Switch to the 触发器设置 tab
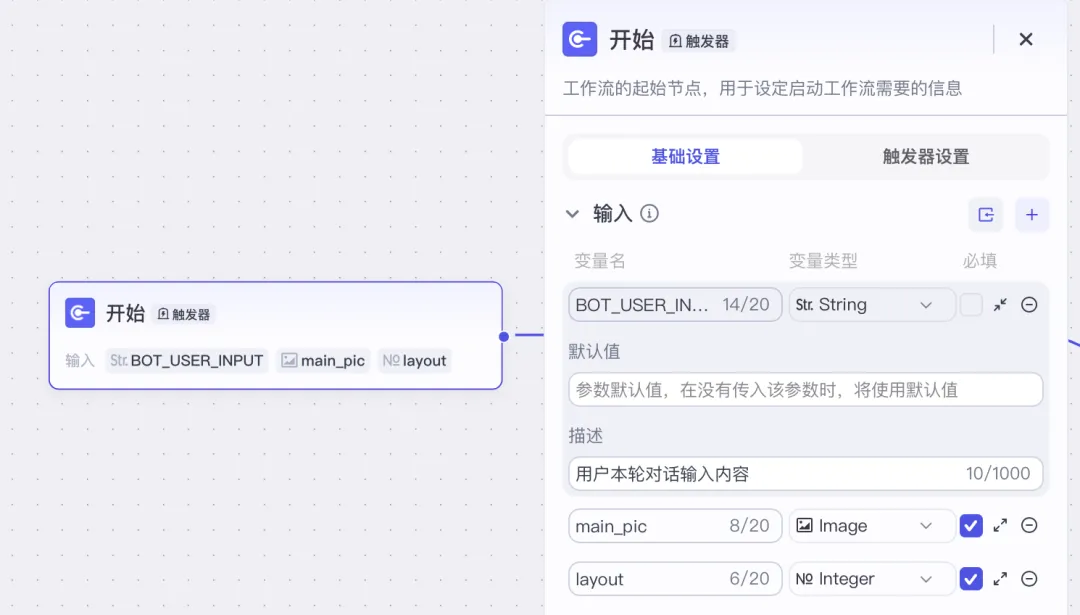The image size is (1080, 615). tap(925, 156)
